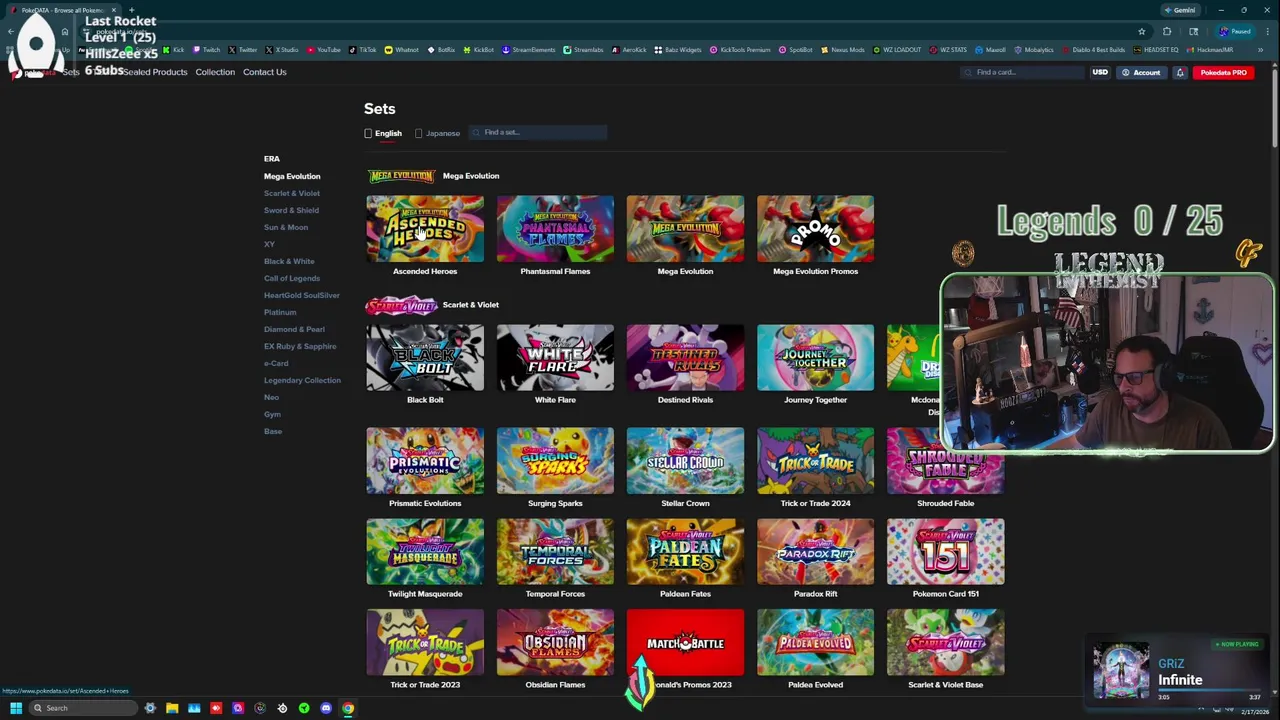Open Nexus Mods bookmark
The width and height of the screenshot is (1280, 720).
(841, 50)
